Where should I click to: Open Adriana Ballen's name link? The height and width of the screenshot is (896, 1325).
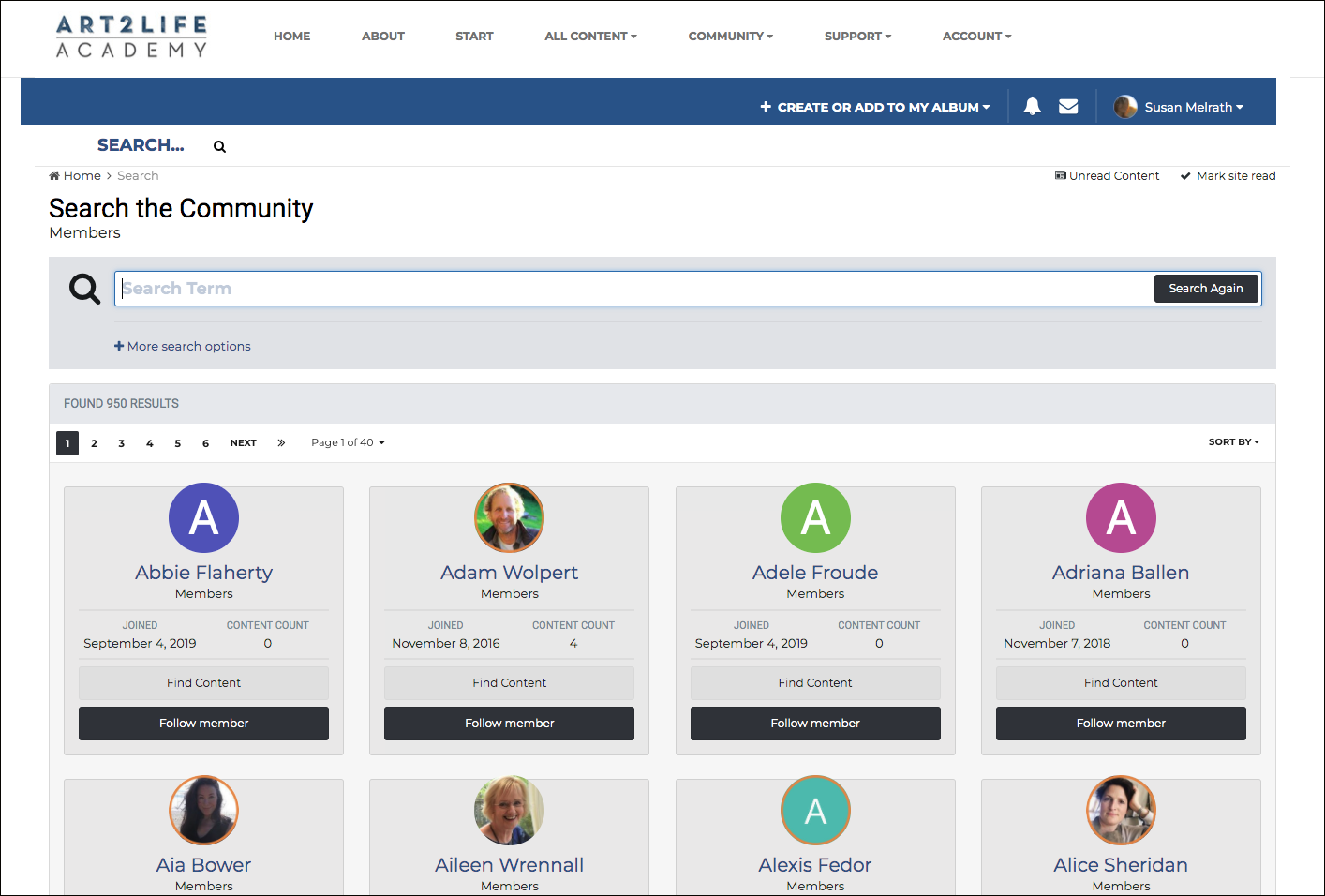[x=1121, y=573]
